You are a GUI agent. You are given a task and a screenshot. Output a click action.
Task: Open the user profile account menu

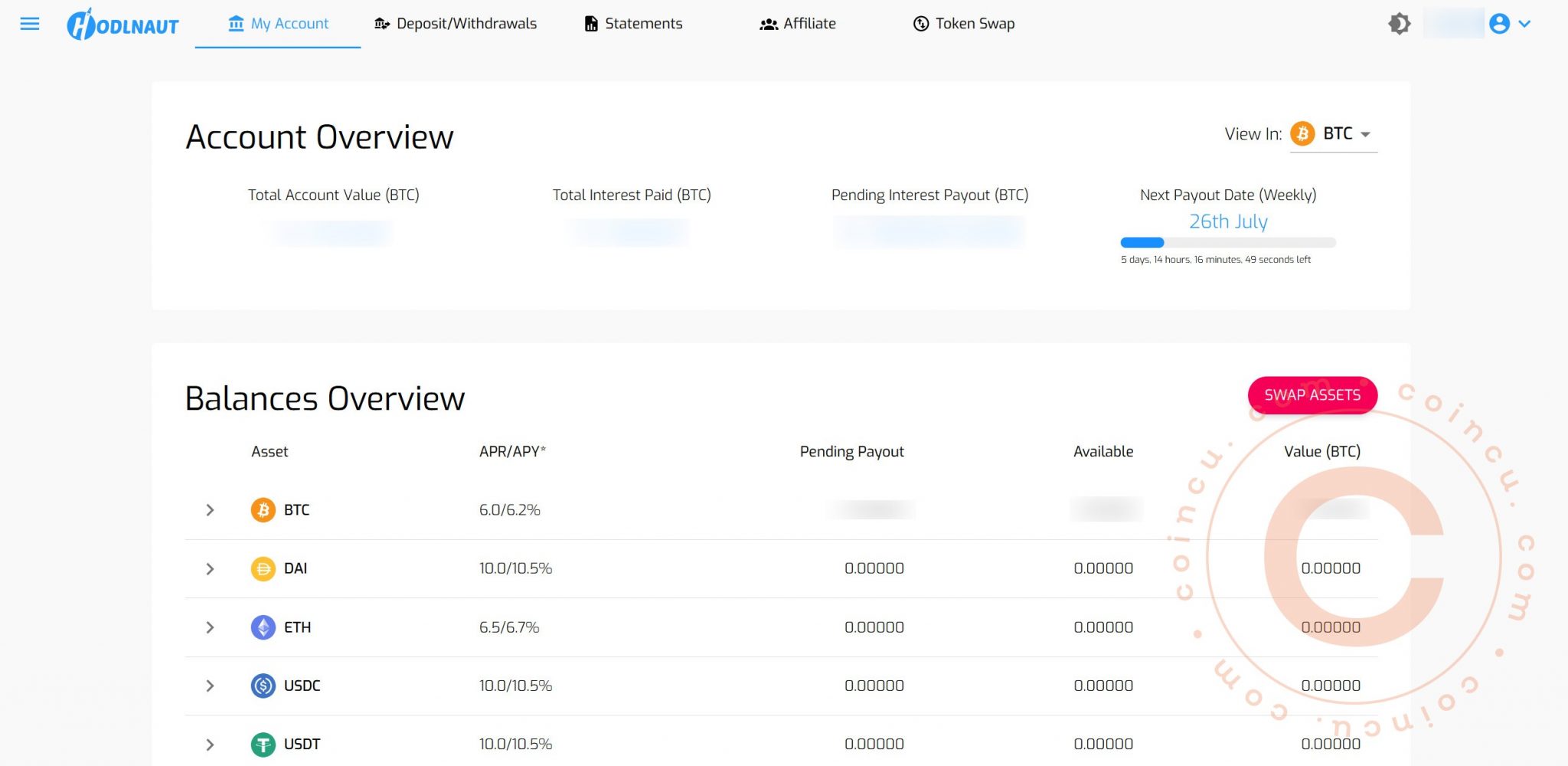coord(1509,24)
